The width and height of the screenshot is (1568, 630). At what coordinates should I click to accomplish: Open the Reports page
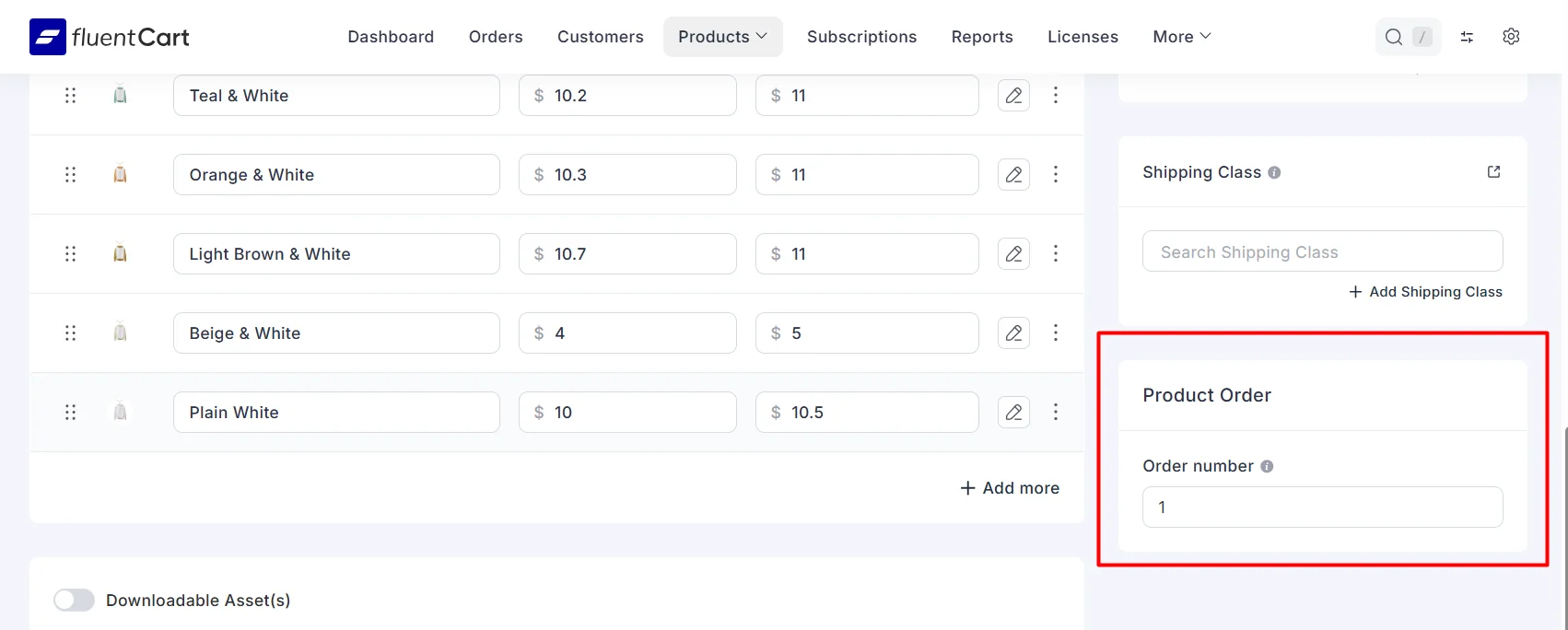[x=982, y=37]
